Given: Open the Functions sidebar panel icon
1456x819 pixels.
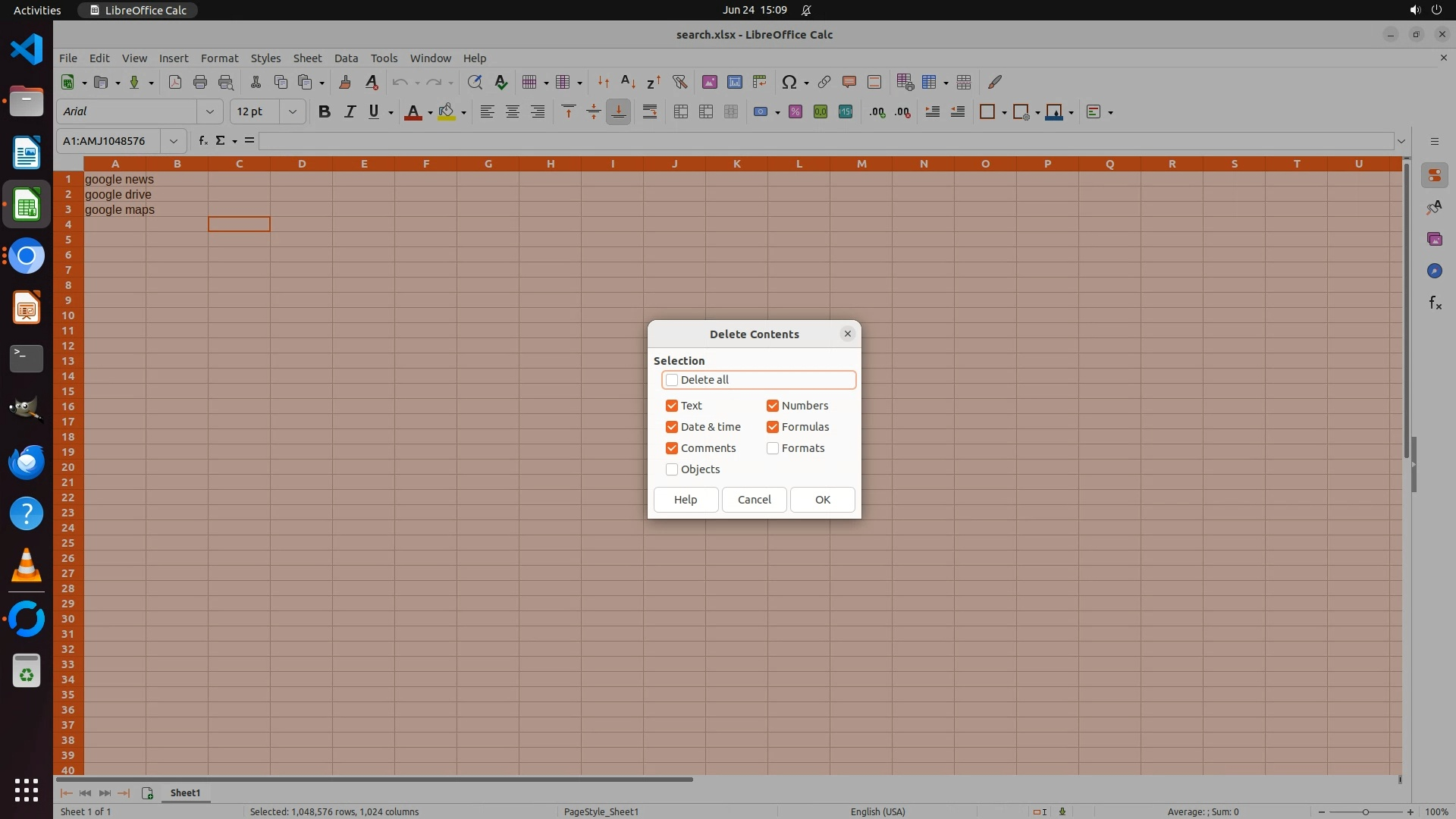Looking at the screenshot, I should (1435, 303).
